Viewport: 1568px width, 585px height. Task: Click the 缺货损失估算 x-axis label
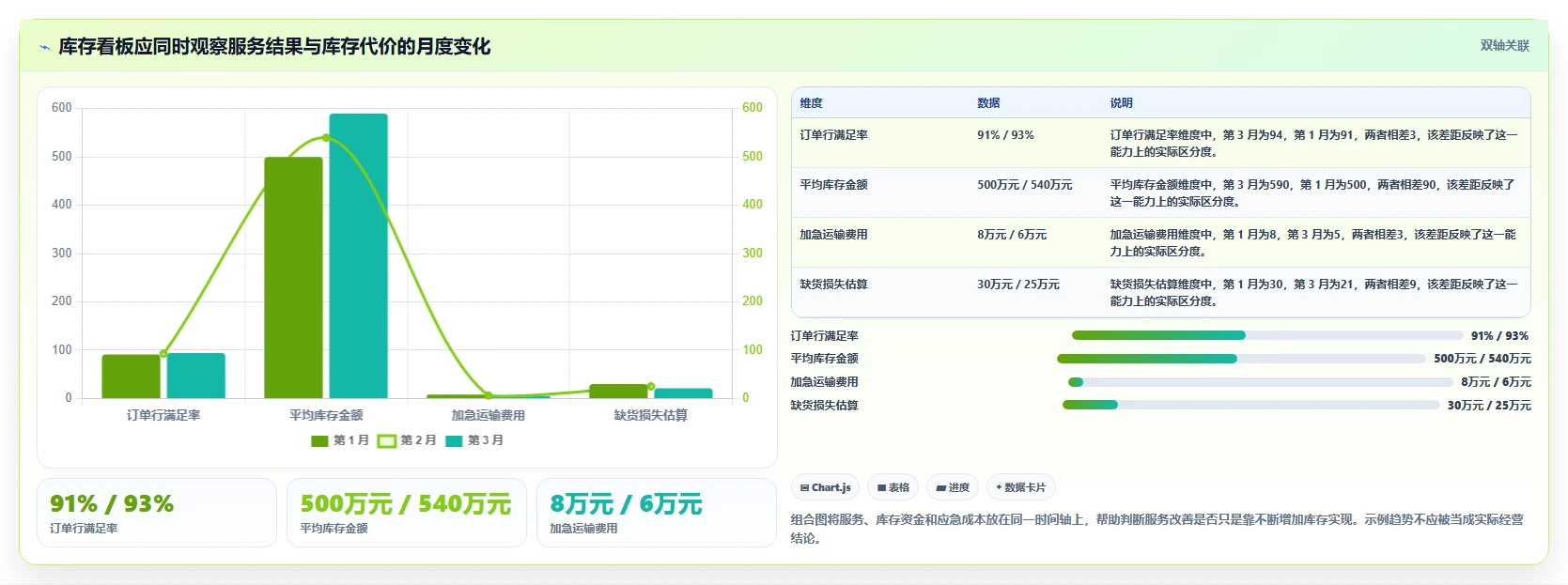650,415
